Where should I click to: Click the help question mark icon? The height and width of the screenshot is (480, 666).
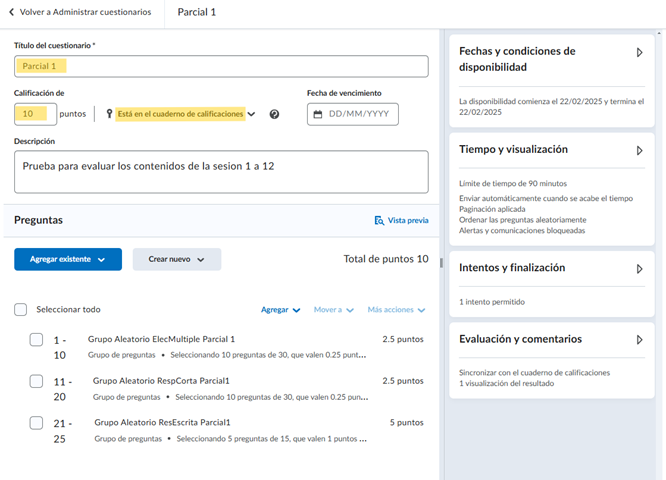click(274, 114)
